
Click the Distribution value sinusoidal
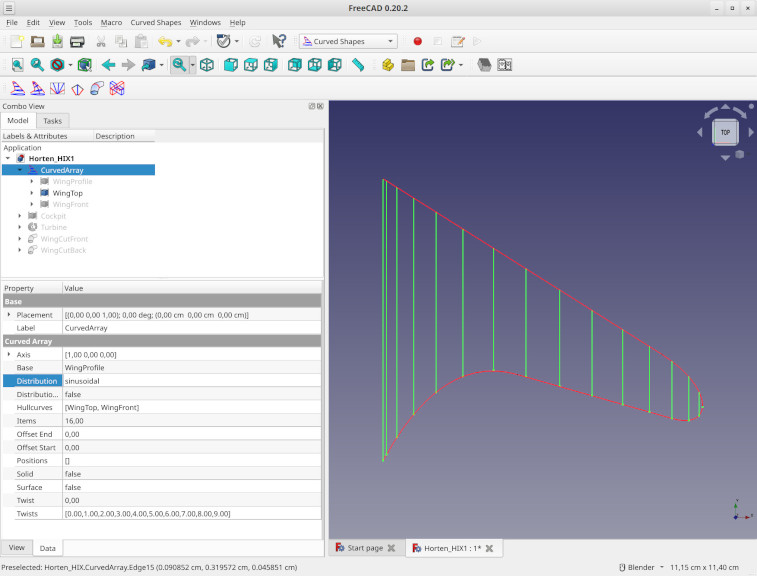[x=192, y=381]
